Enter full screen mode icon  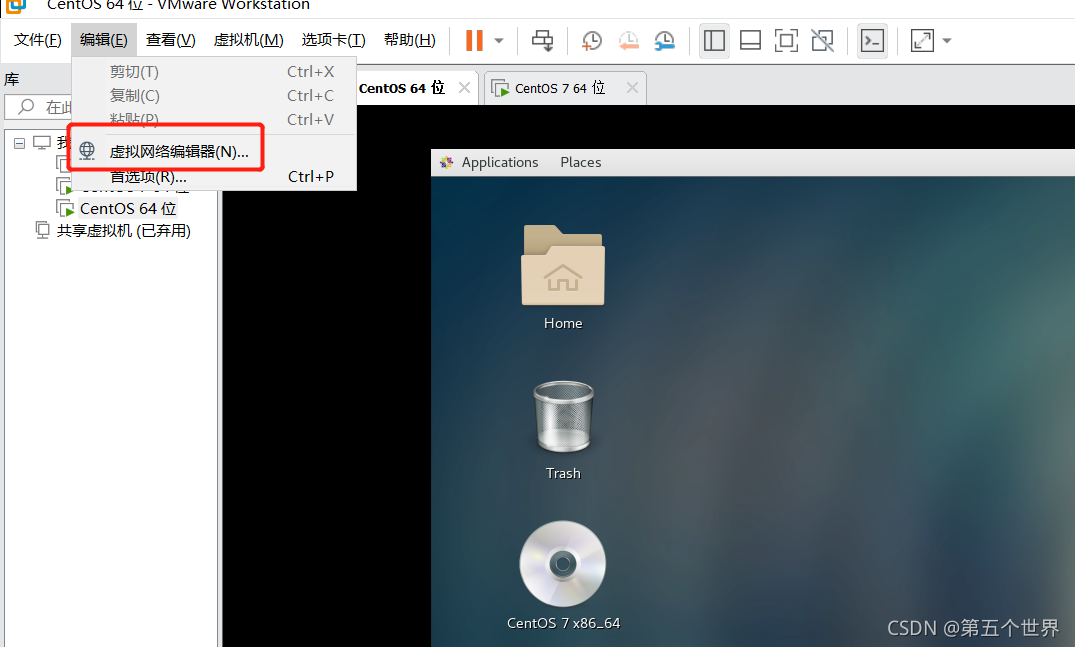pyautogui.click(x=786, y=40)
